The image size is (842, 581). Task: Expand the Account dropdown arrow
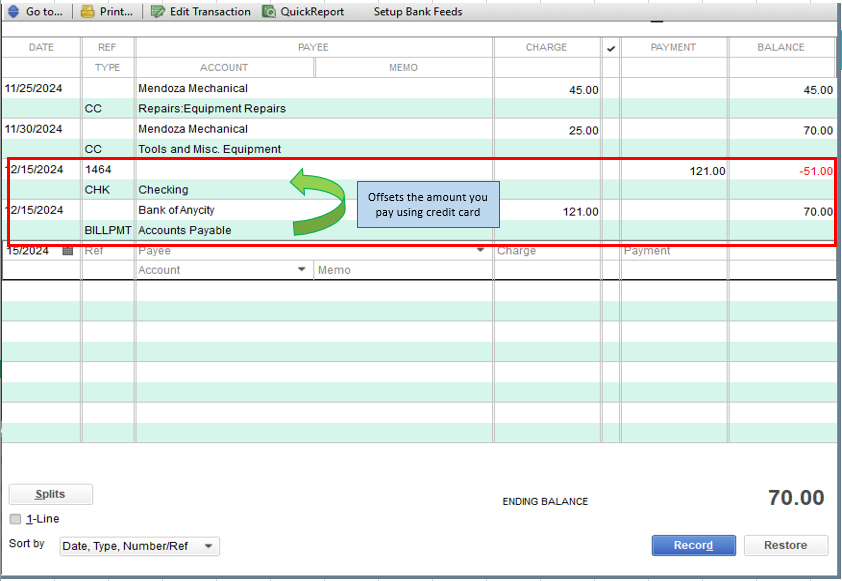point(302,270)
